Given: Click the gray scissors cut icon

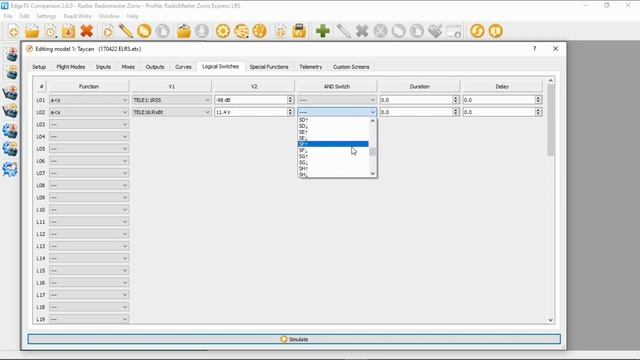Looking at the screenshot, I should 380,31.
